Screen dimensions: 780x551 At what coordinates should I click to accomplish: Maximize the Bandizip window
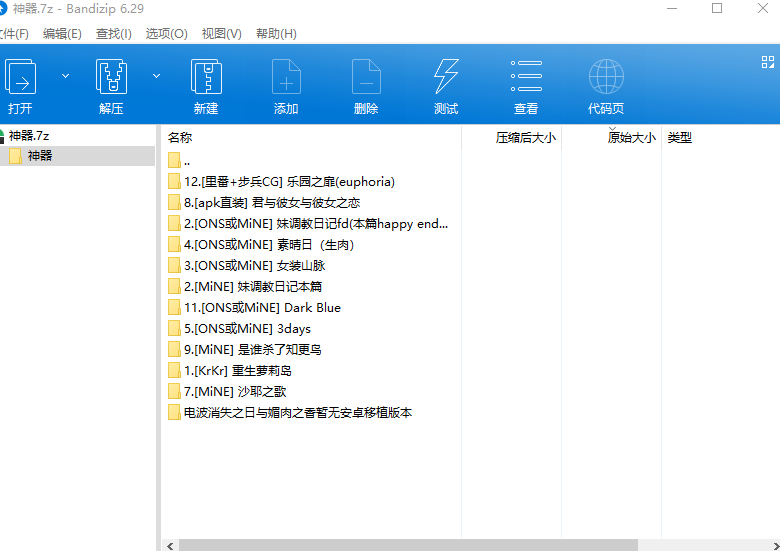coord(717,8)
